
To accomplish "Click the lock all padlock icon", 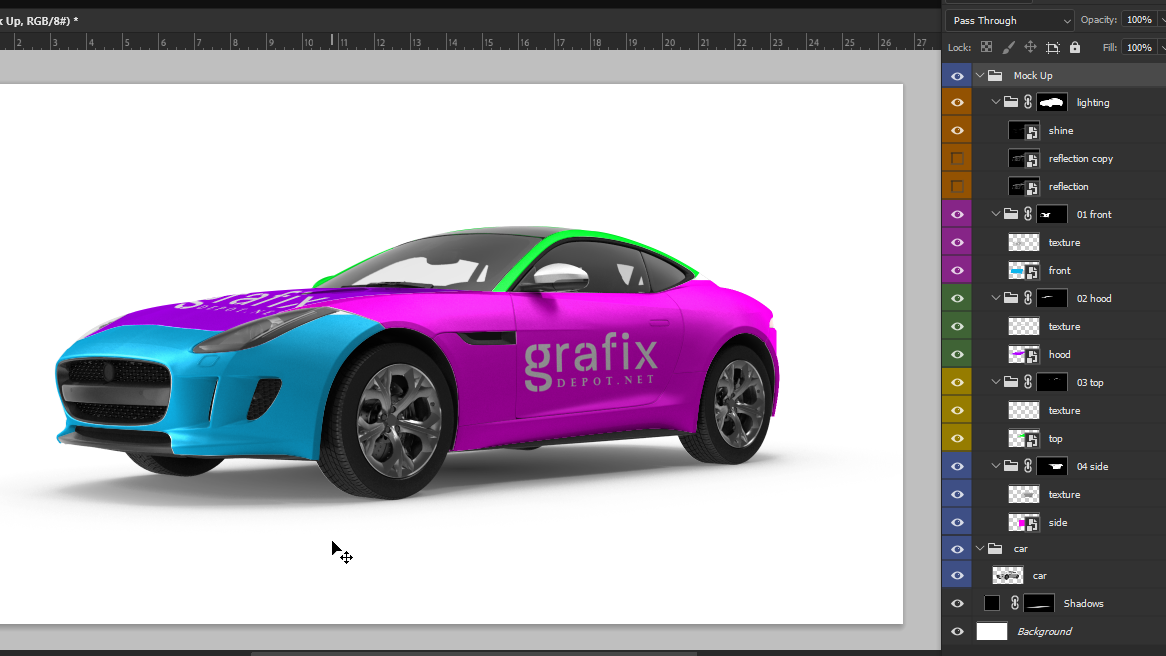I will (x=1074, y=47).
